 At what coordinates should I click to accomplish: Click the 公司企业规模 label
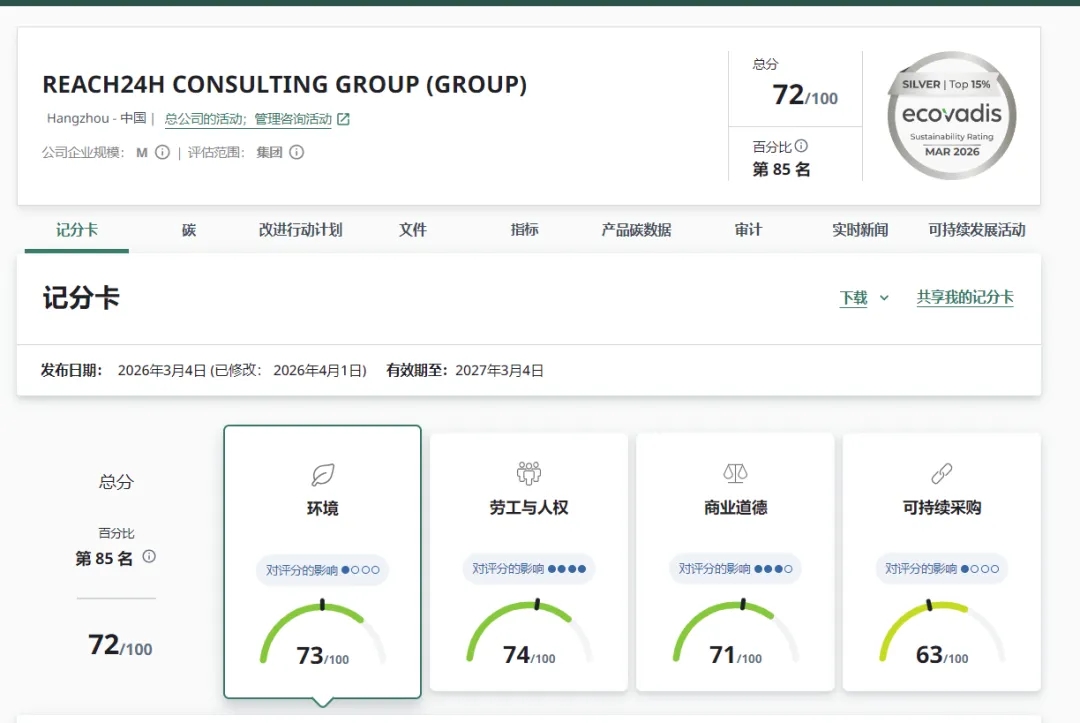point(83,152)
